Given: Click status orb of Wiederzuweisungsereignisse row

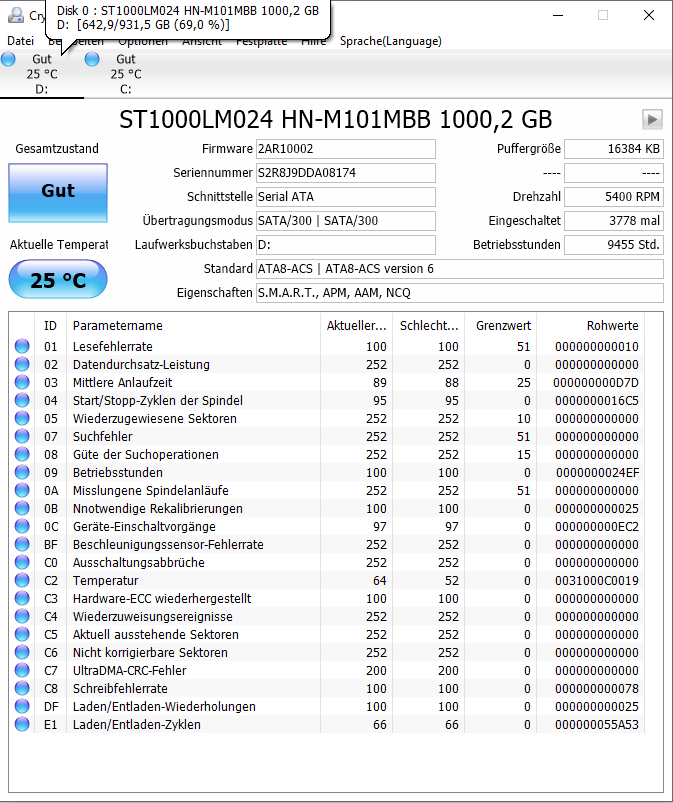Looking at the screenshot, I should pyautogui.click(x=22, y=616).
